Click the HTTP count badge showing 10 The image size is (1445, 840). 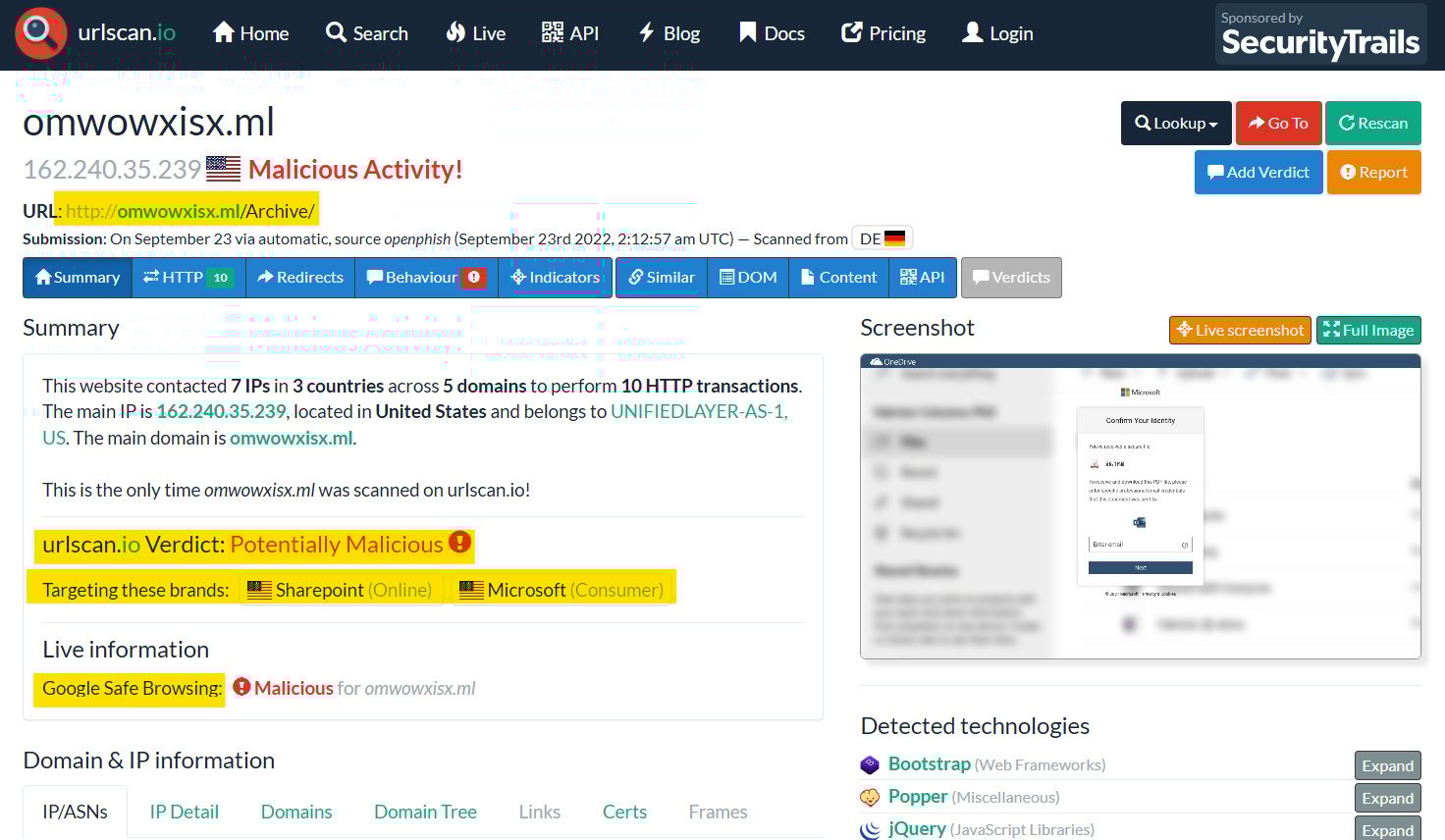pos(221,278)
